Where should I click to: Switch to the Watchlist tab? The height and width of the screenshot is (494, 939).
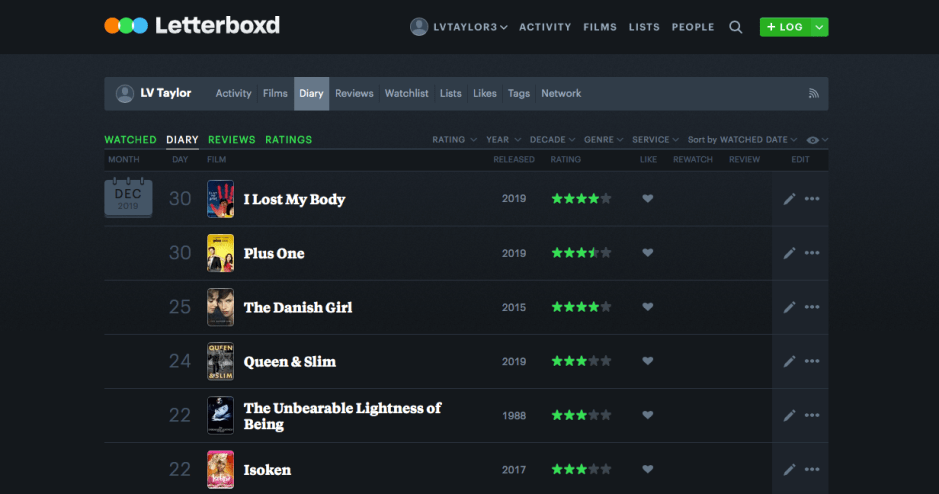coord(406,93)
